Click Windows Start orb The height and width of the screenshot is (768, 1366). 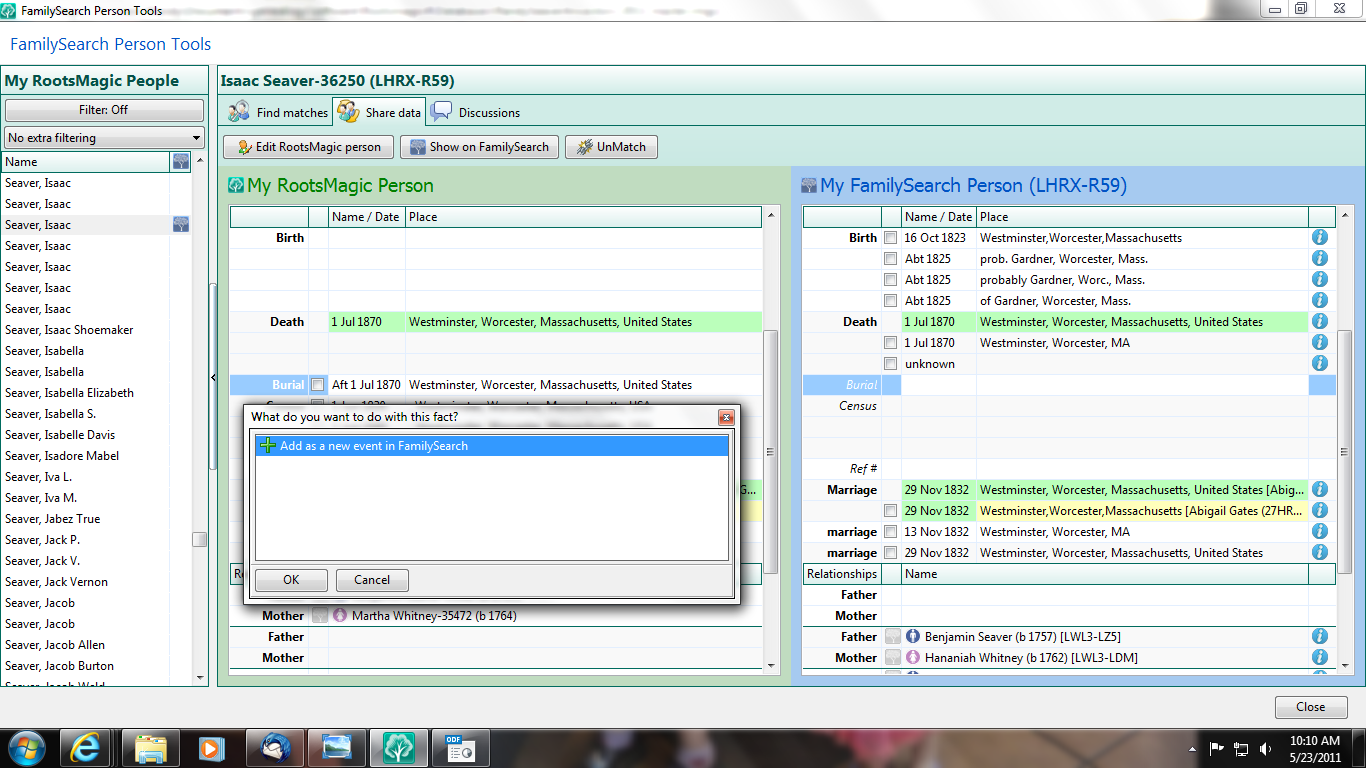(x=26, y=748)
